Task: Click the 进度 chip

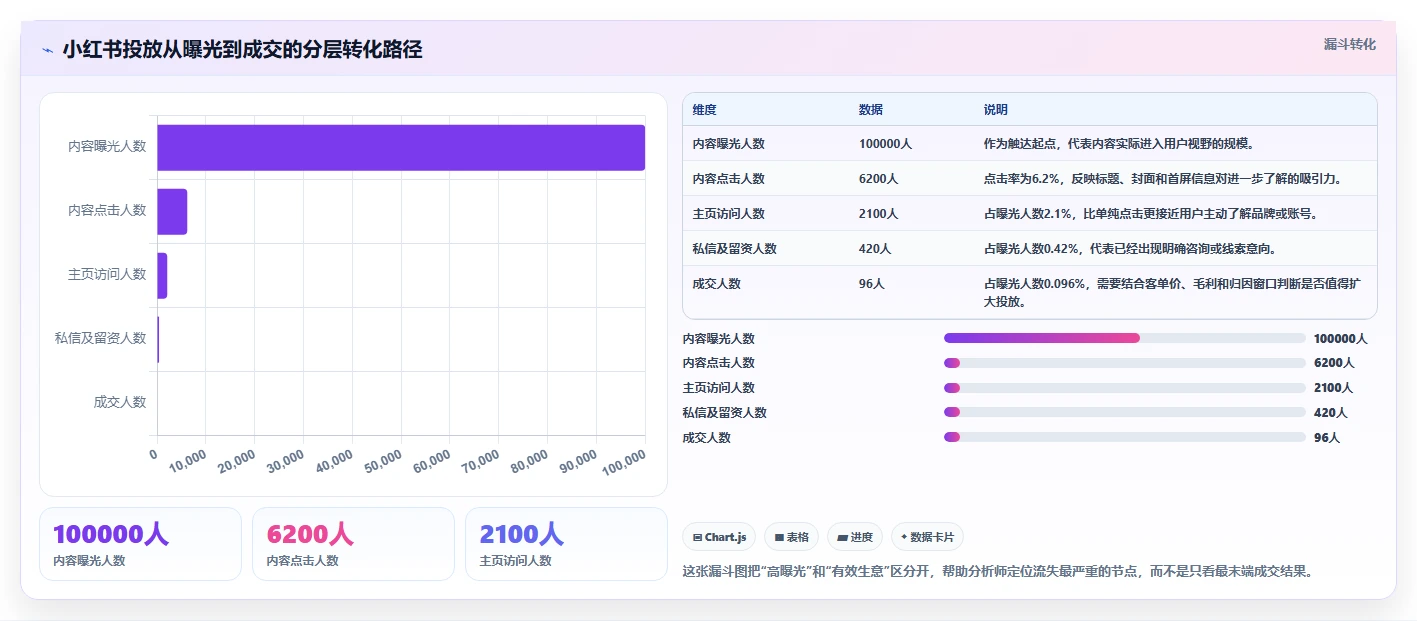Action: coord(855,537)
